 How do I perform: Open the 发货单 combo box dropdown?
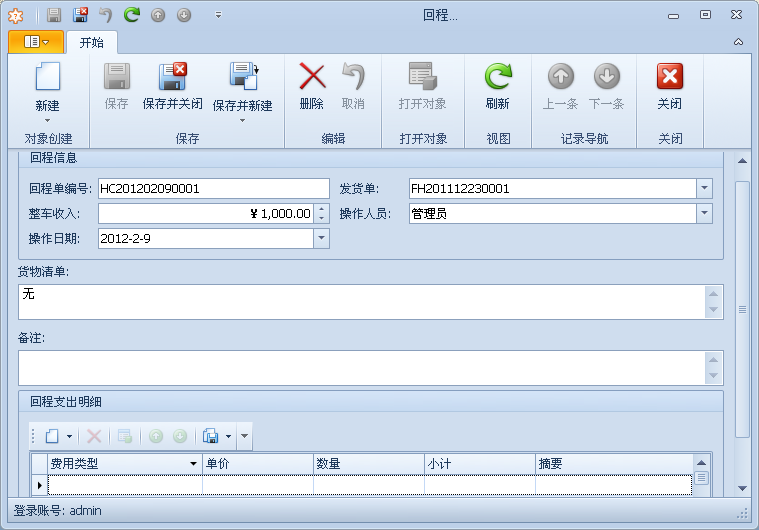(704, 188)
